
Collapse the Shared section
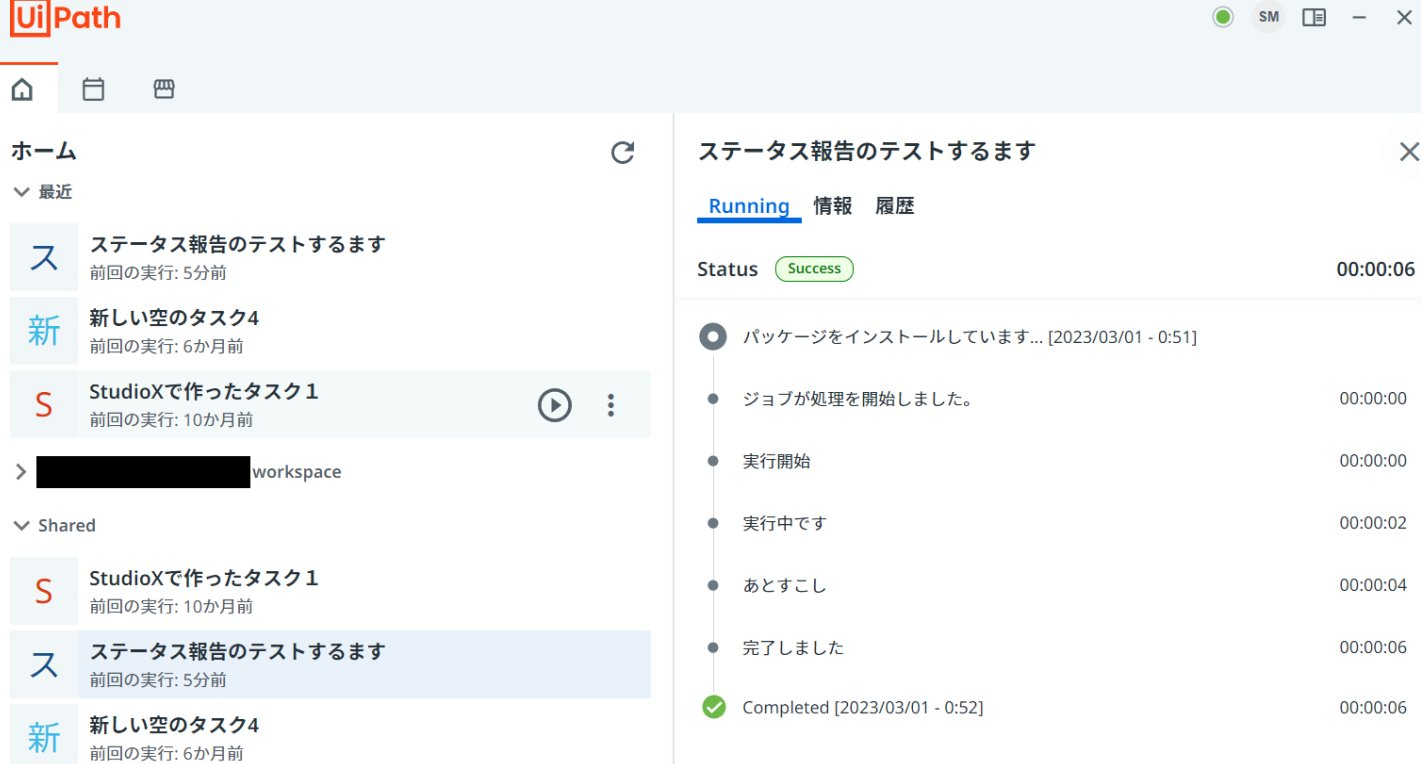[22, 526]
